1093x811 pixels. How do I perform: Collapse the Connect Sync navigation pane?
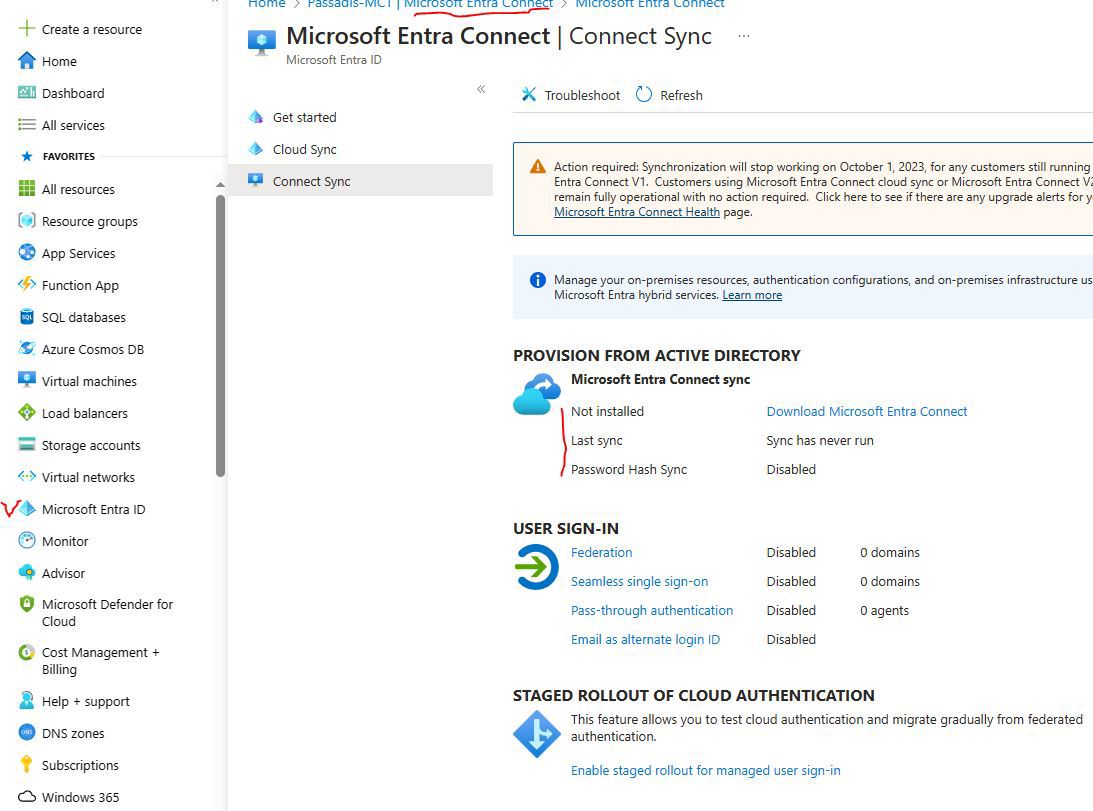(481, 90)
